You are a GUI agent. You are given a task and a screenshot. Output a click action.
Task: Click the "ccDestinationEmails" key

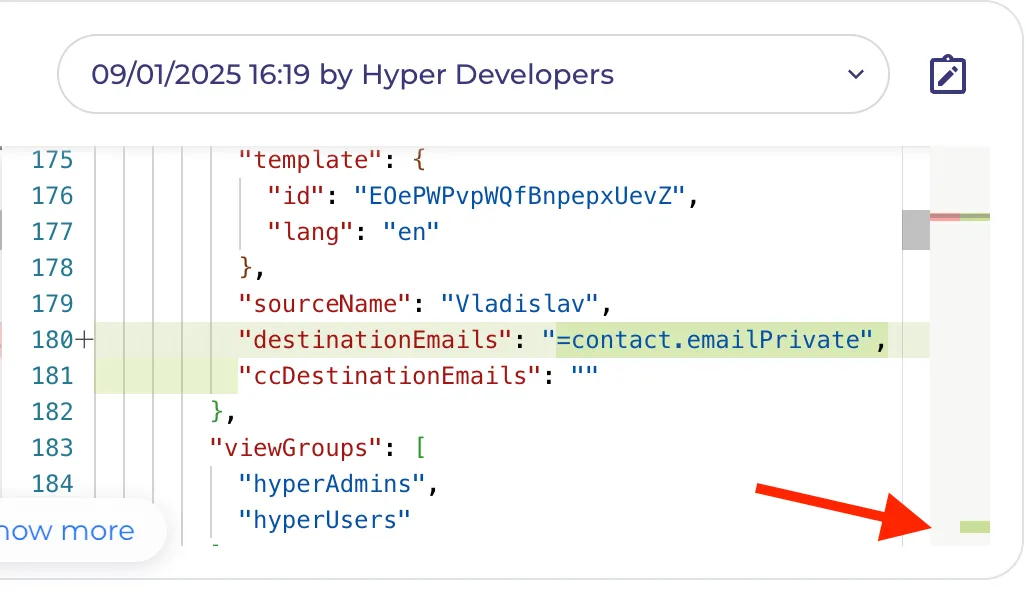point(389,376)
